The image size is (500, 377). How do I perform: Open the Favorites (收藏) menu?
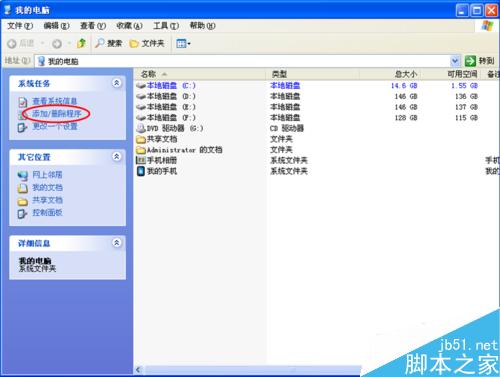129,26
